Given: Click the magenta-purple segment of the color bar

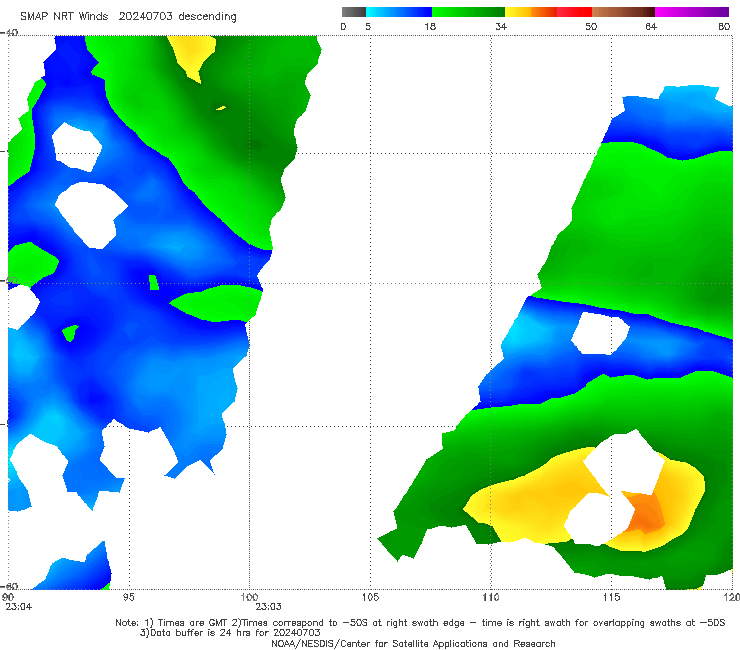Looking at the screenshot, I should click(692, 12).
